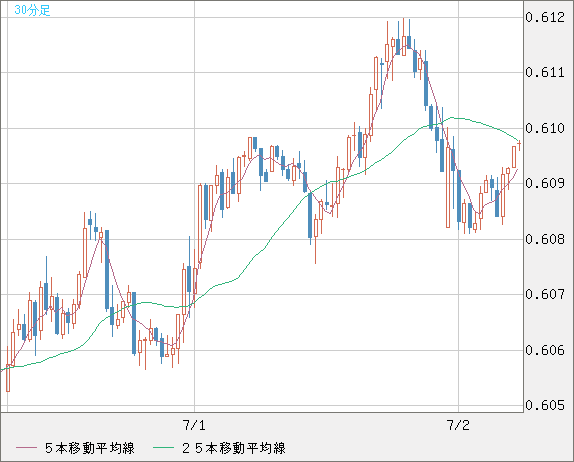Click the 0.611 price axis label
Viewport: 574px width, 462px height.
(545, 72)
